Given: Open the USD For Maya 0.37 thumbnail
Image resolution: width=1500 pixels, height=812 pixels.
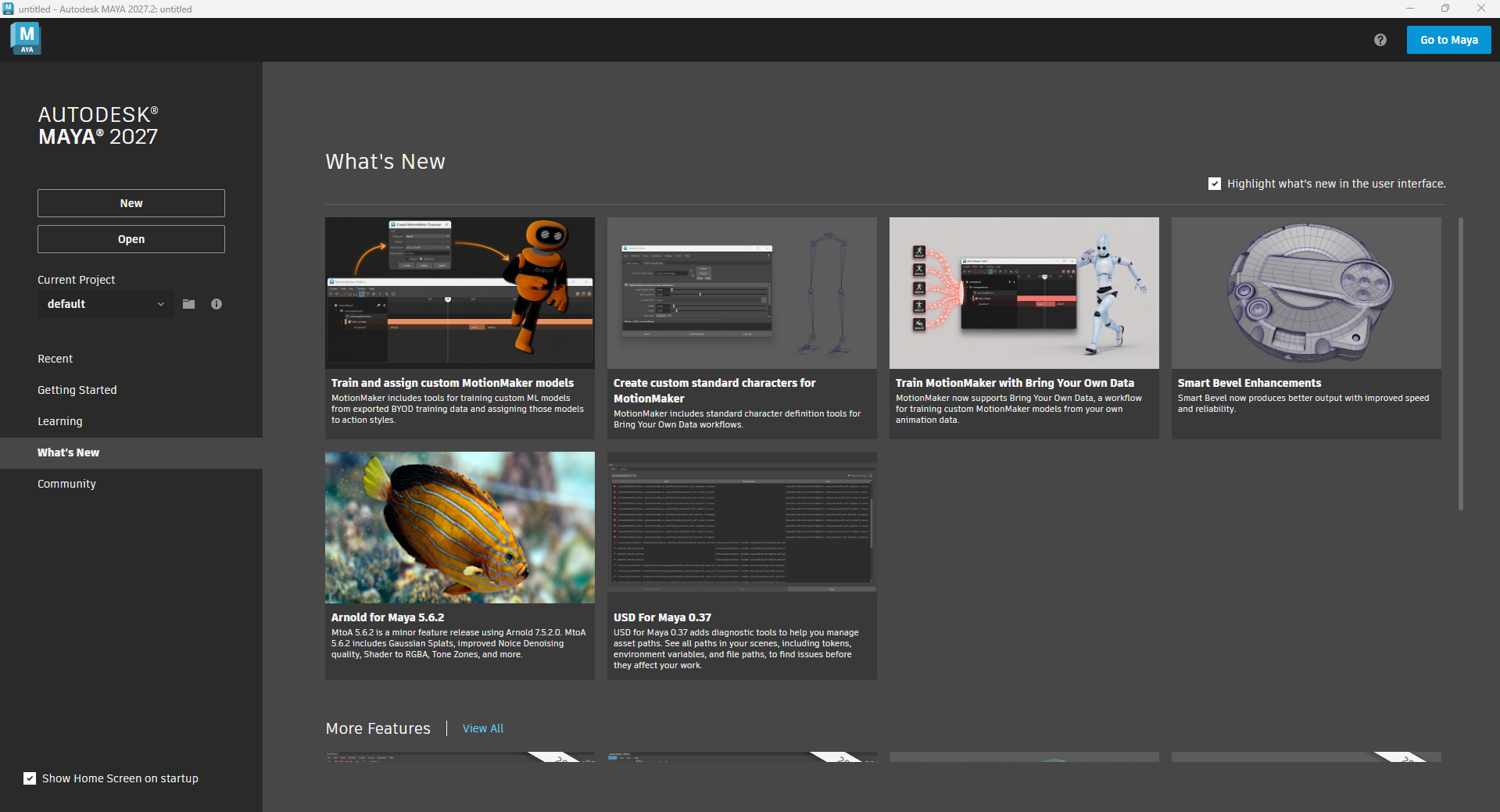Looking at the screenshot, I should coord(742,528).
